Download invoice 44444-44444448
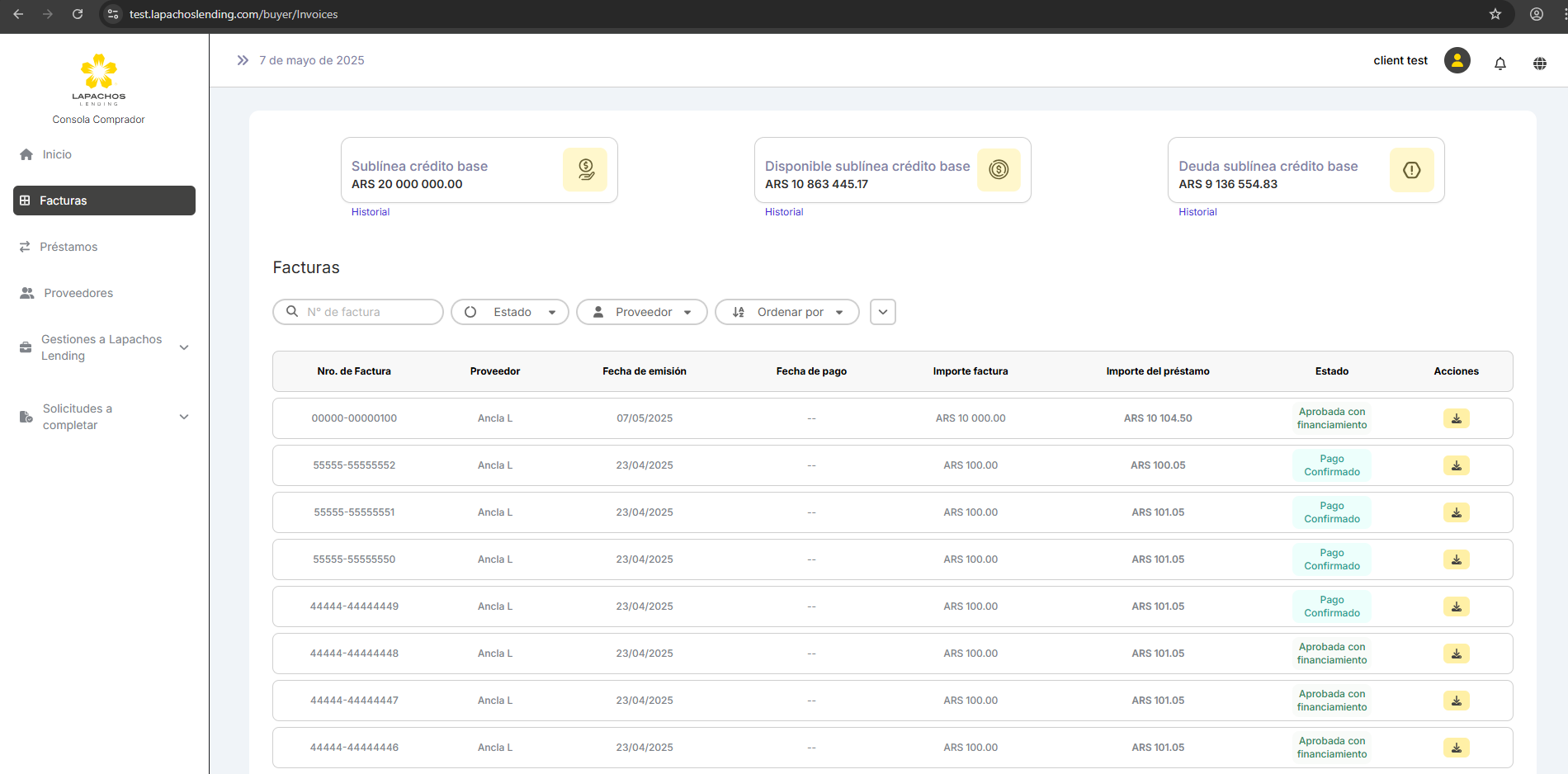This screenshot has height=774, width=1568. tap(1456, 654)
